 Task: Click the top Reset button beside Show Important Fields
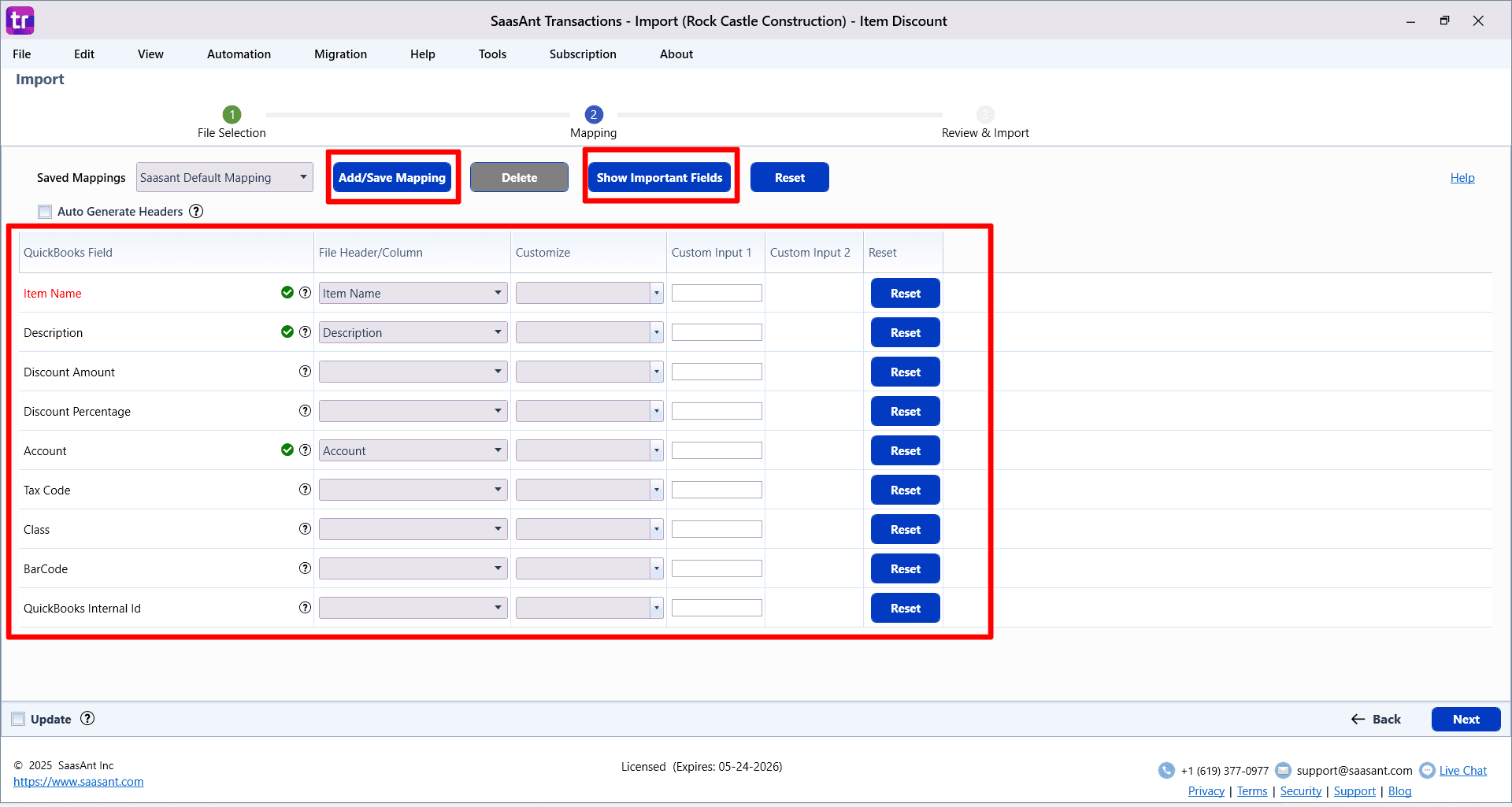[789, 177]
